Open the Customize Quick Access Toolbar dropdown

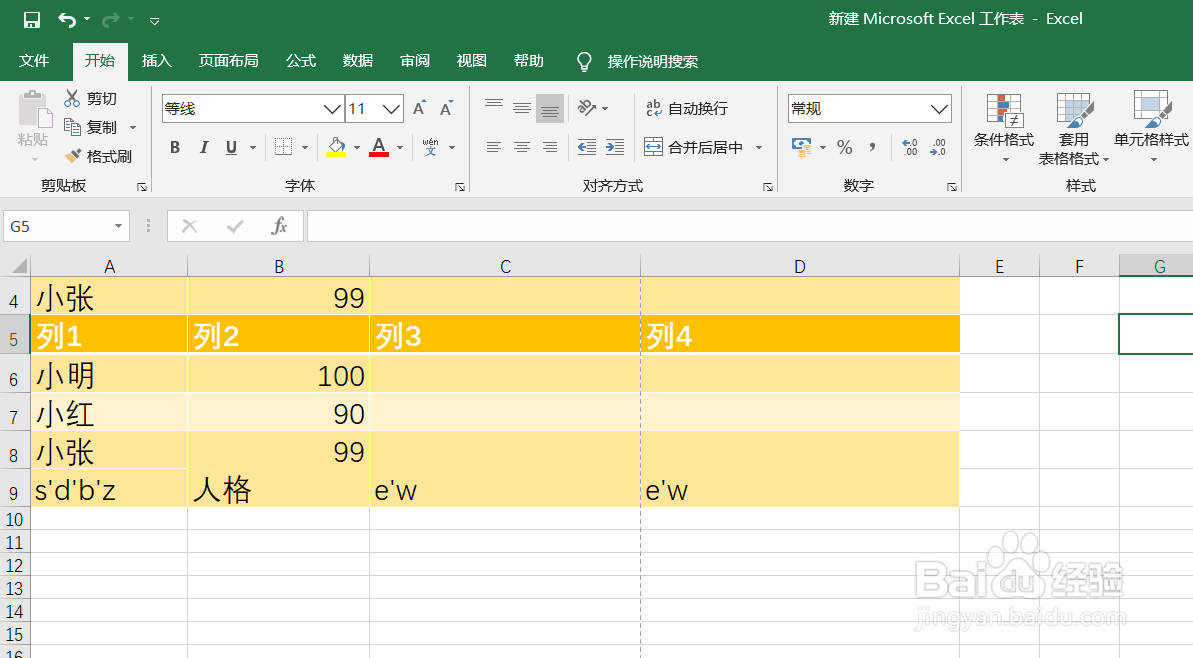[x=154, y=21]
